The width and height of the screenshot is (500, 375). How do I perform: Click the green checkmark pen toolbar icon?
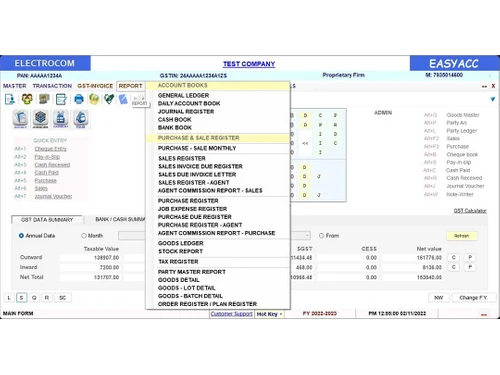[109, 99]
